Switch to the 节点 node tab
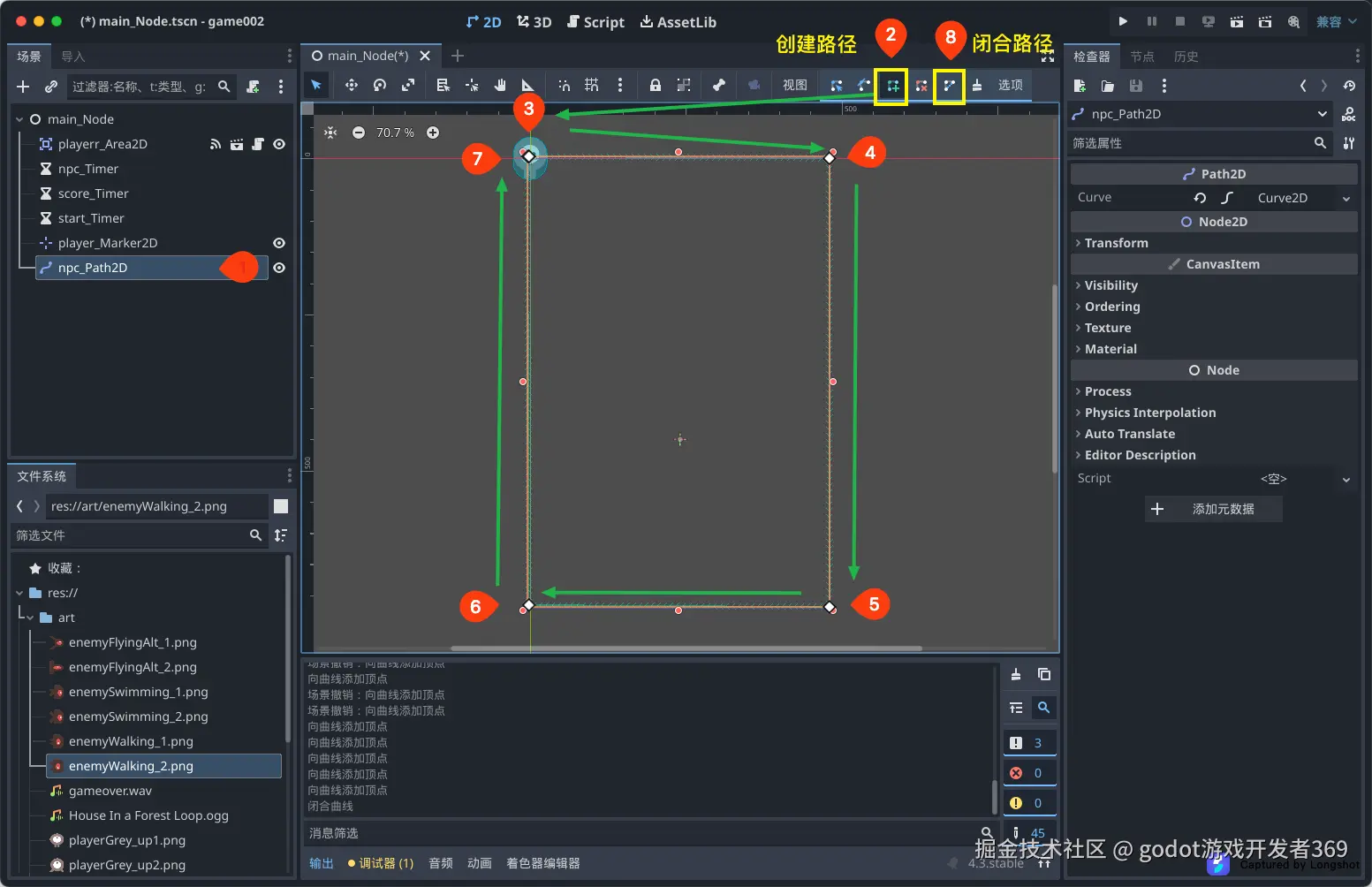Screen dimensions: 1372x887 1142,57
